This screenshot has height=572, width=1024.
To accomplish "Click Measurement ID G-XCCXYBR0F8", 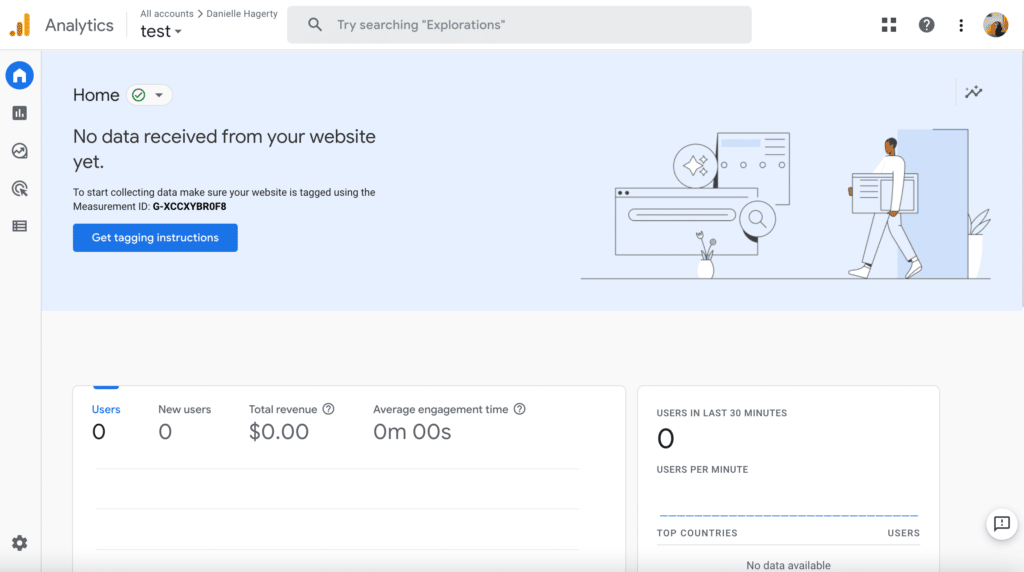I will [189, 206].
